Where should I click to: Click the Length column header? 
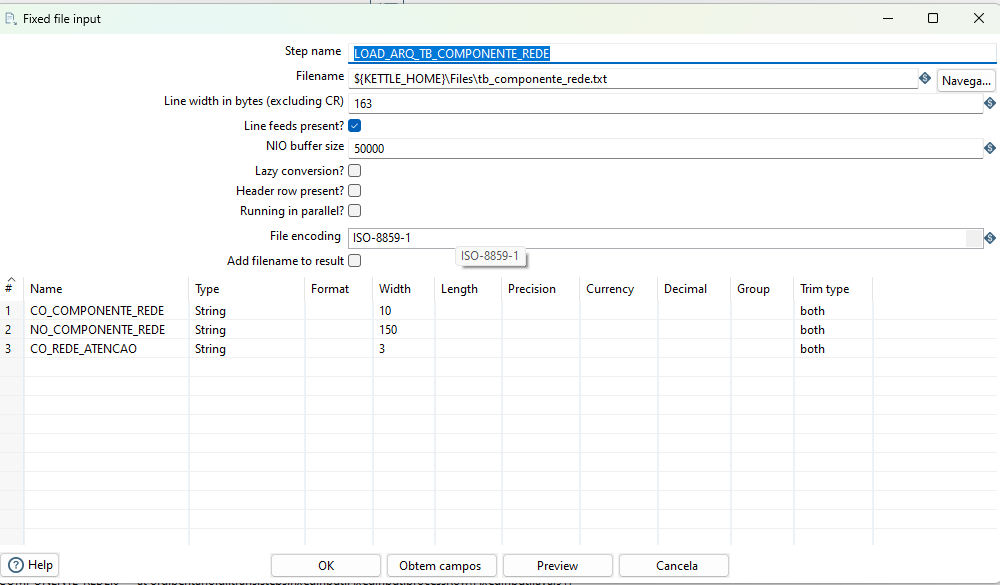pos(468,289)
